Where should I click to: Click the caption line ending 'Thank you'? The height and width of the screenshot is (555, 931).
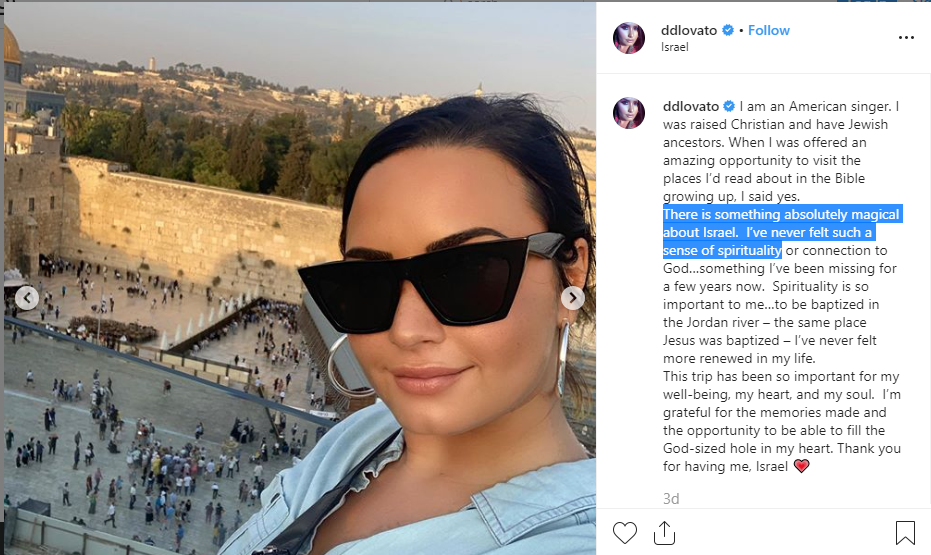782,448
